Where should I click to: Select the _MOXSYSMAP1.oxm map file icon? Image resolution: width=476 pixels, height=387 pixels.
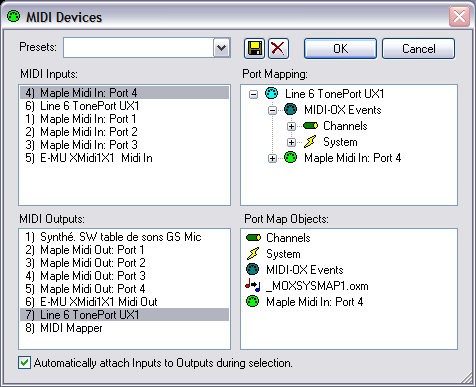coord(253,286)
